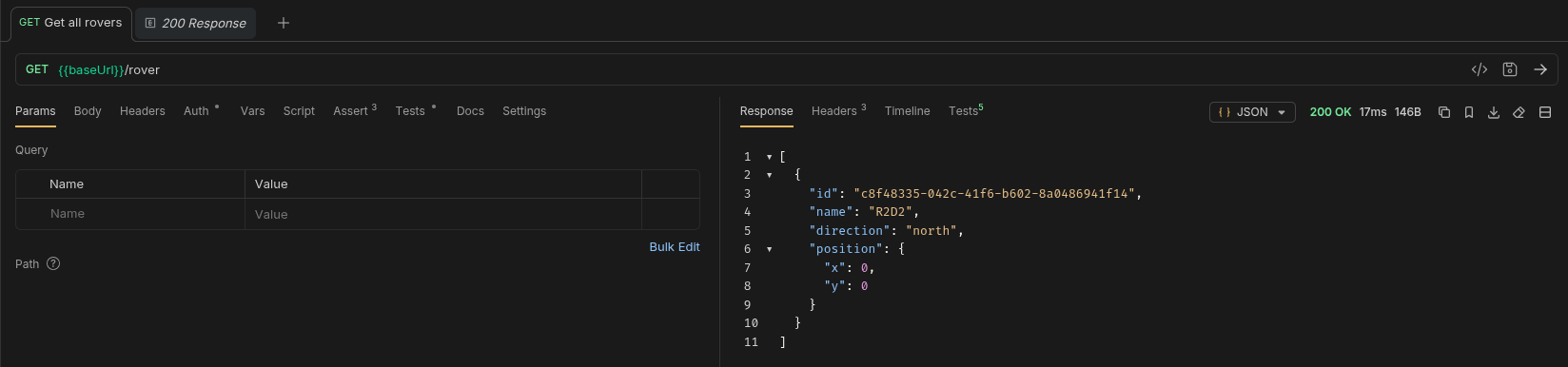The width and height of the screenshot is (1568, 367).
Task: Click the "x": 0 line in response
Action: tap(849, 268)
